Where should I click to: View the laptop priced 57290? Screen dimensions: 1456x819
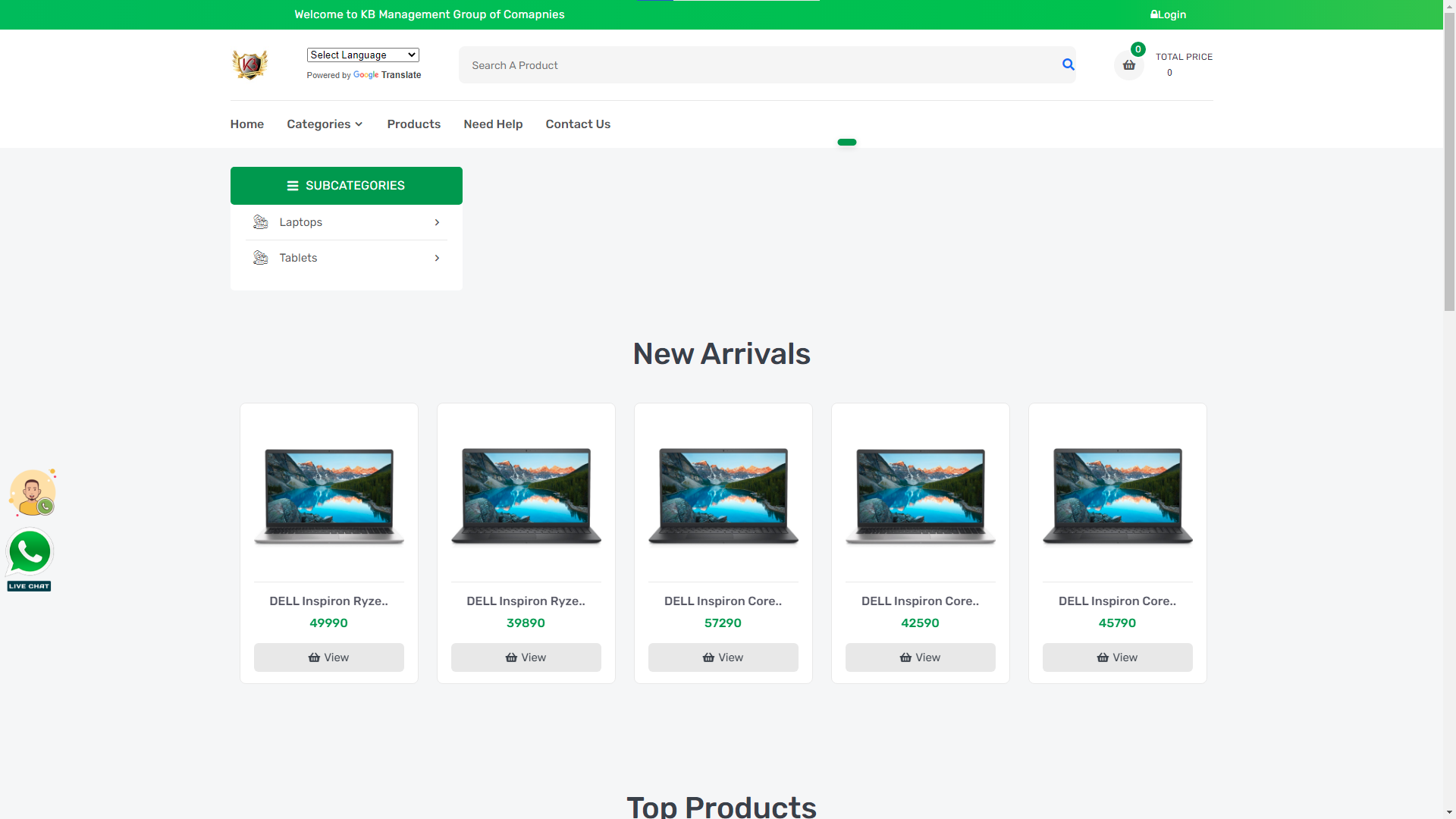[723, 657]
